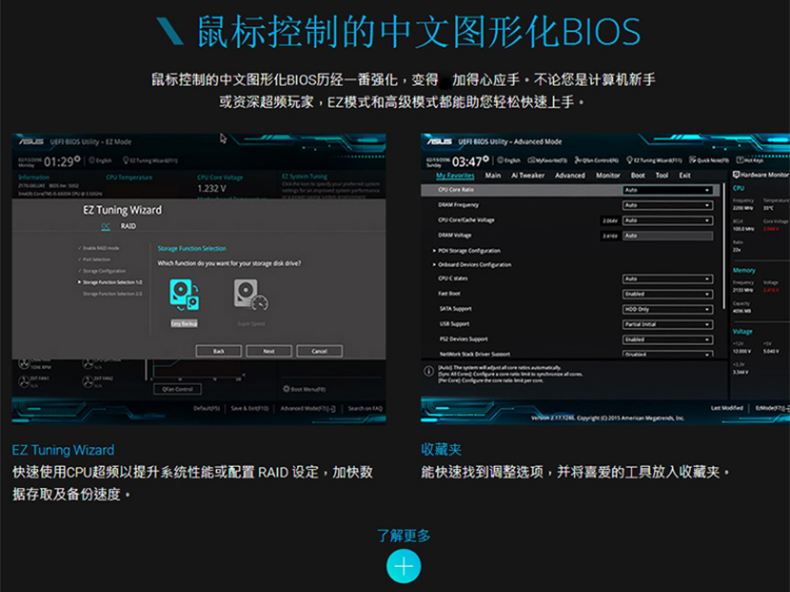
Task: Select the Storage Configuration wizard step
Action: click(102, 271)
